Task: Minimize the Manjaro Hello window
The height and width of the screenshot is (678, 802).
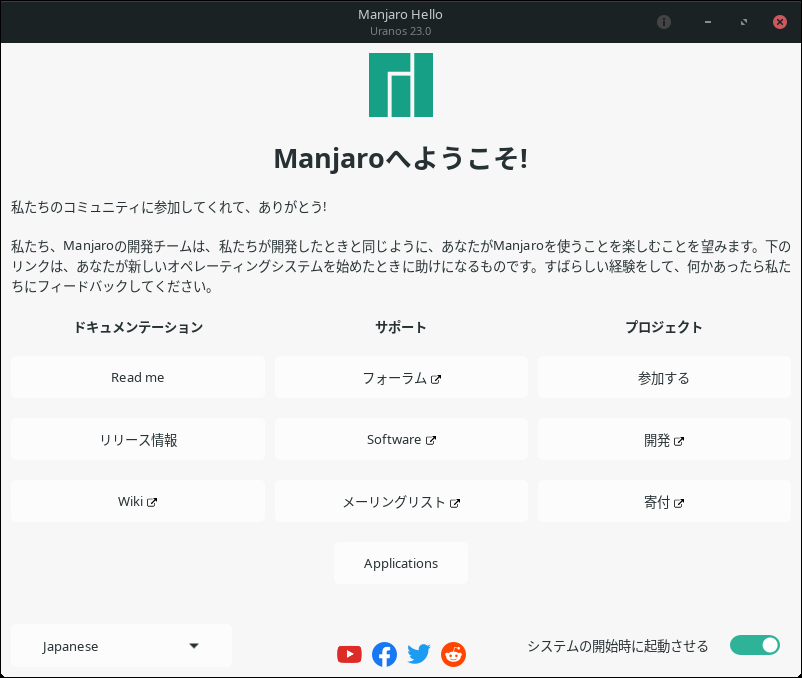Action: [x=708, y=22]
